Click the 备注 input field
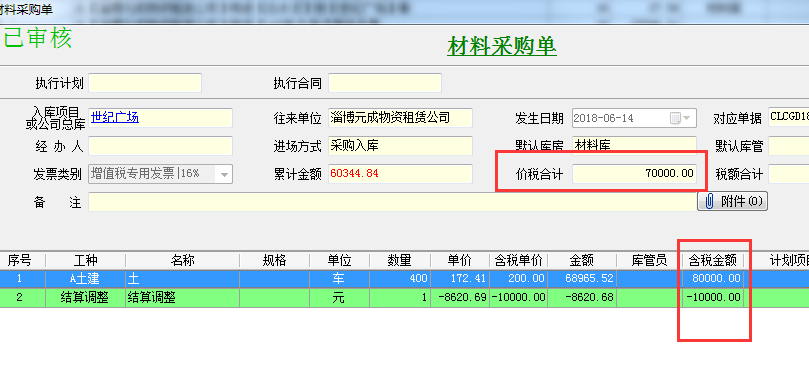The image size is (809, 382). 393,202
